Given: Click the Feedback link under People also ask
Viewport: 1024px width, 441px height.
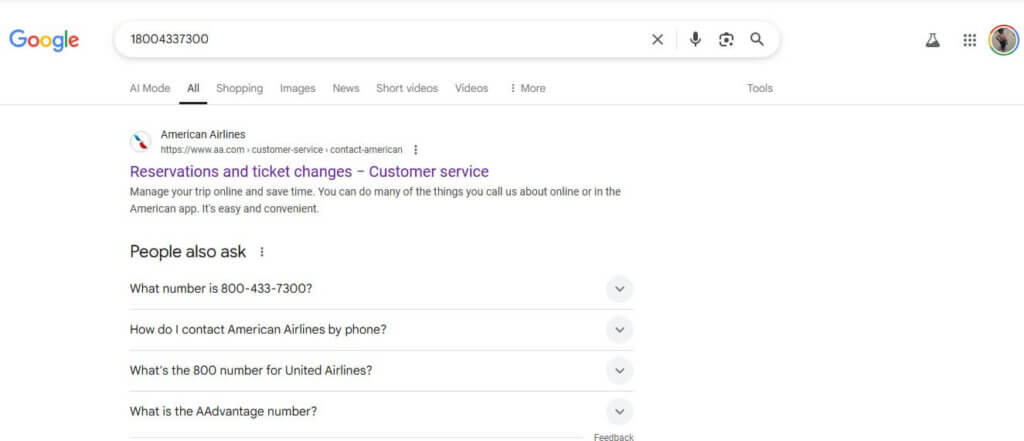Looking at the screenshot, I should coord(613,437).
